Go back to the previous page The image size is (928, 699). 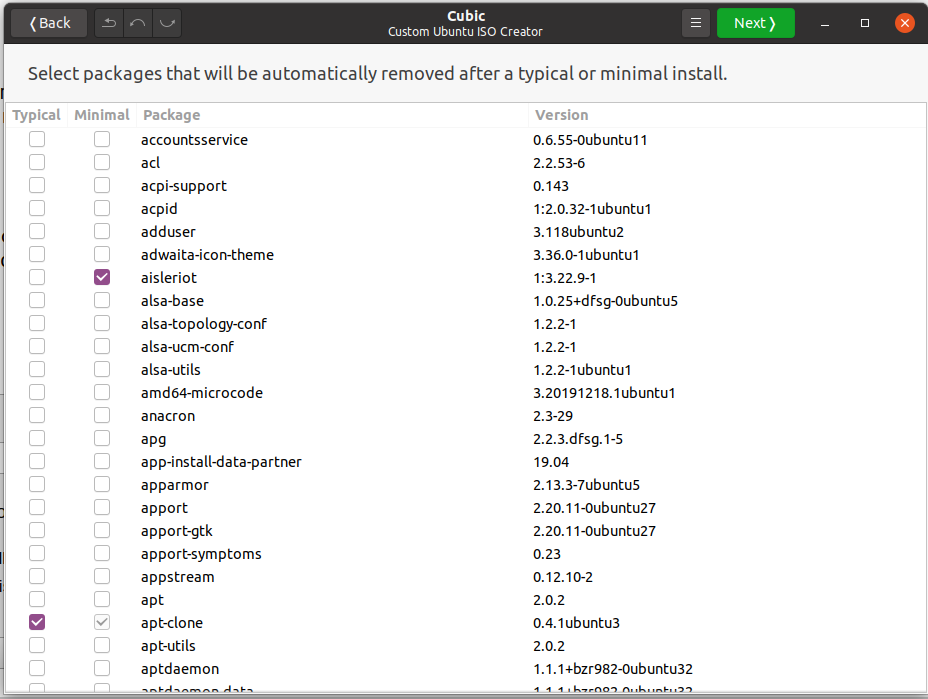[50, 23]
